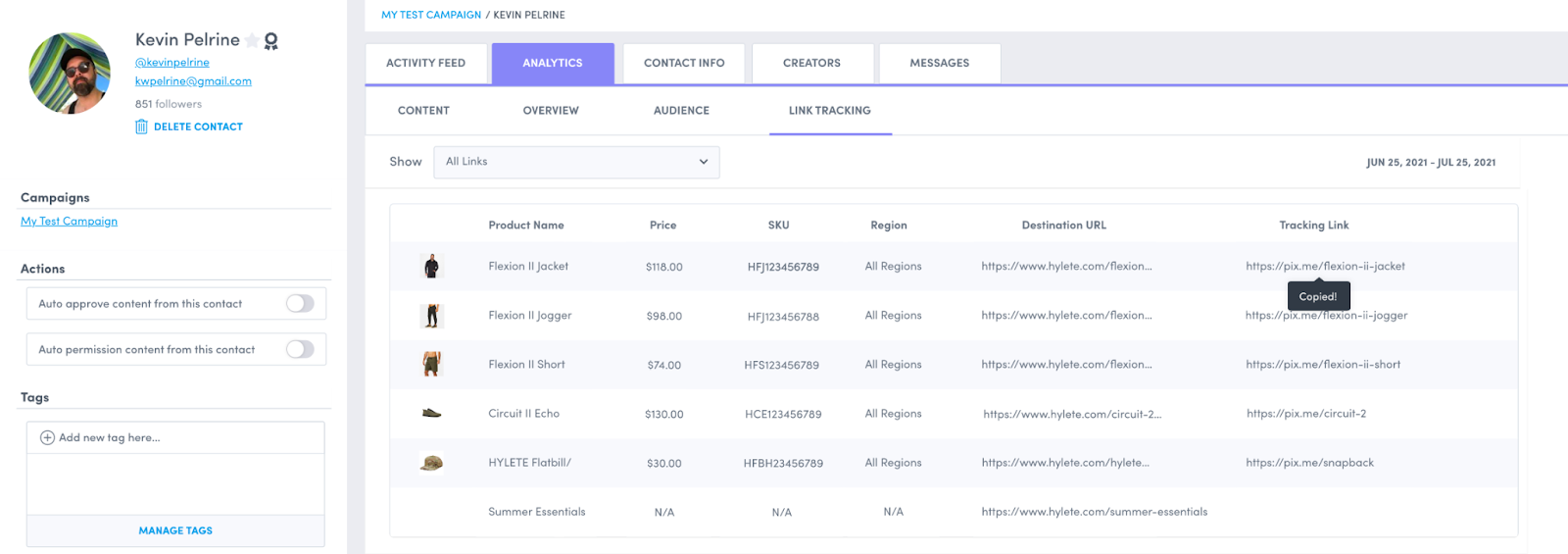
Task: Click the Flexion II Jacket product image
Action: (431, 266)
